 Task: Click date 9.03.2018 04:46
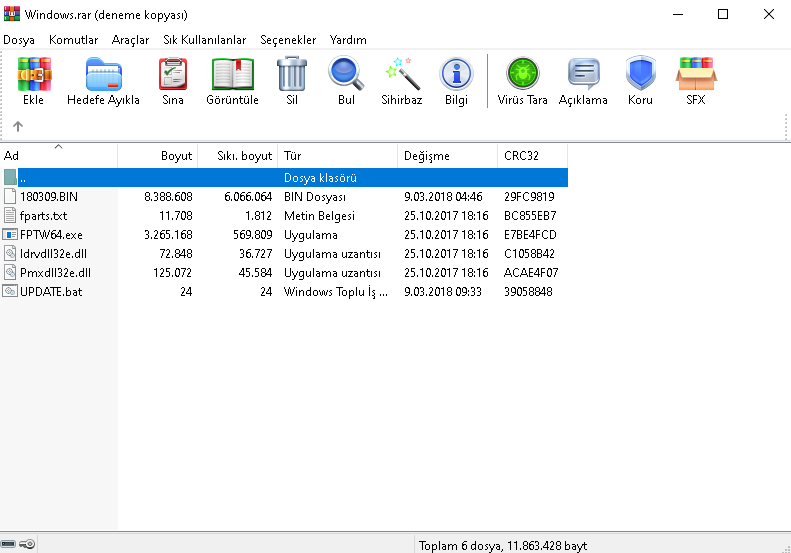point(443,196)
